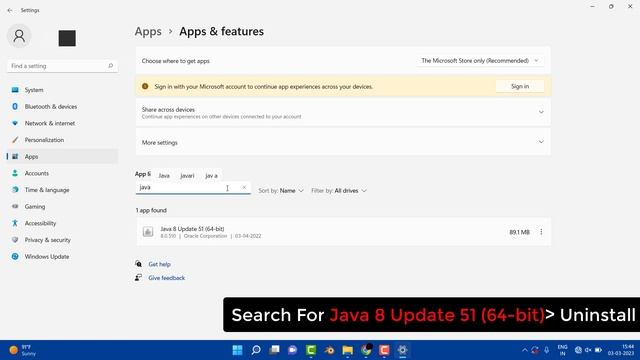The height and width of the screenshot is (360, 640).
Task: Open the weather widget on taskbar
Action: (22, 350)
